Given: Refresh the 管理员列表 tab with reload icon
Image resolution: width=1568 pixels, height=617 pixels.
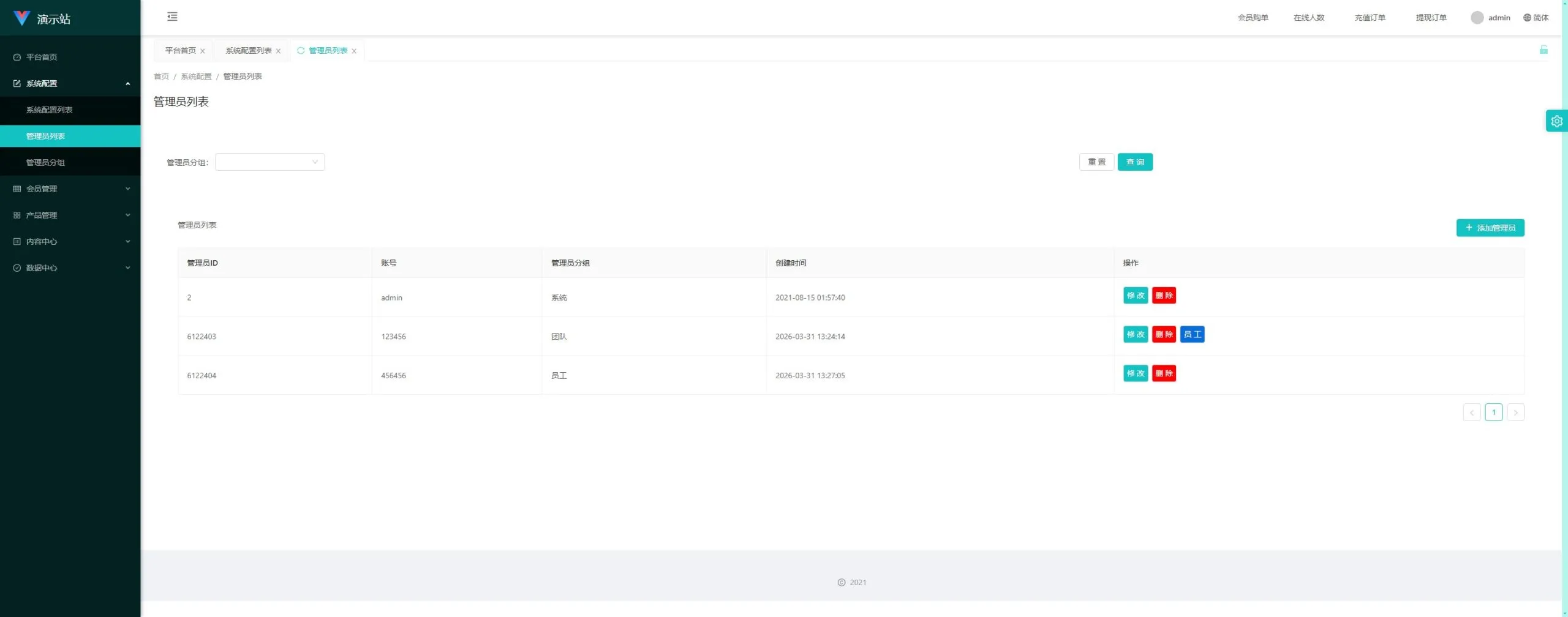Looking at the screenshot, I should point(301,51).
